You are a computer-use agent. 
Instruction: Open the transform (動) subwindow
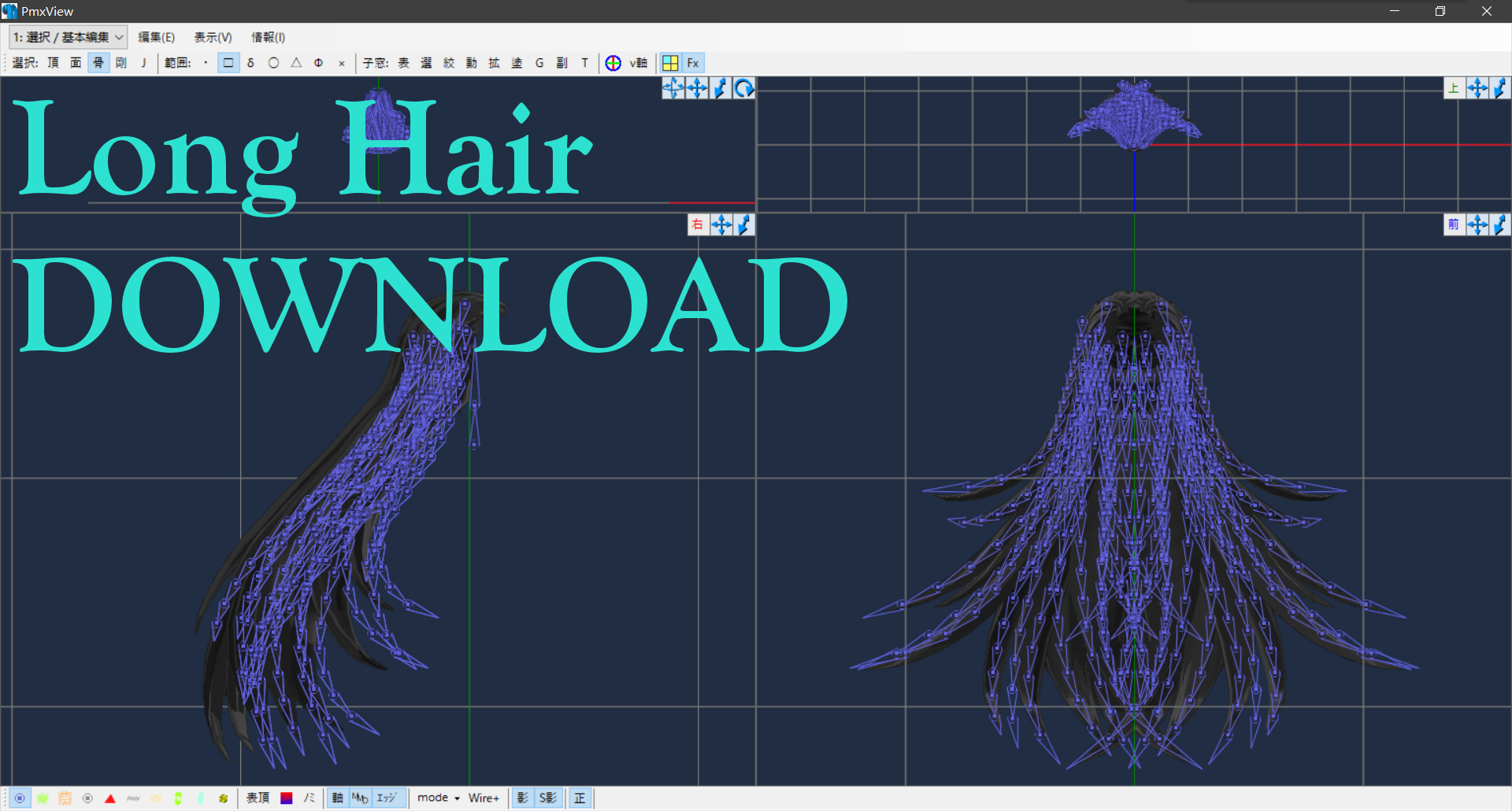click(471, 63)
